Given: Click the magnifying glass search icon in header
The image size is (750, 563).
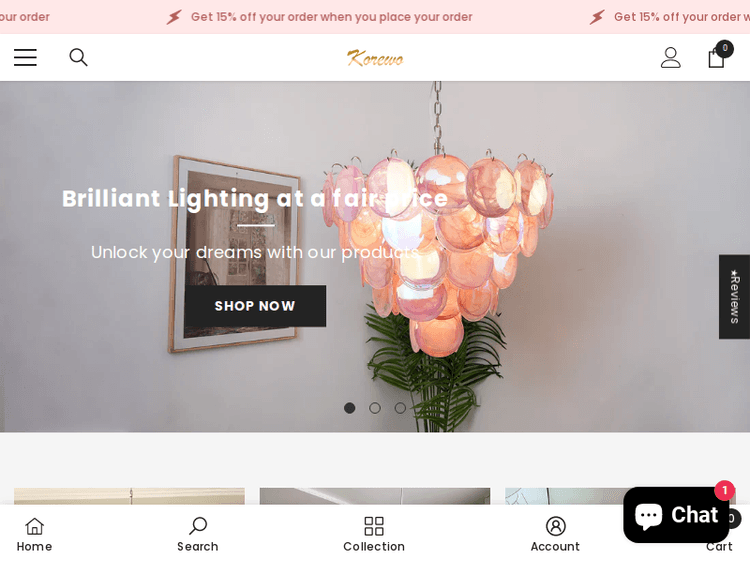Looking at the screenshot, I should [x=78, y=57].
